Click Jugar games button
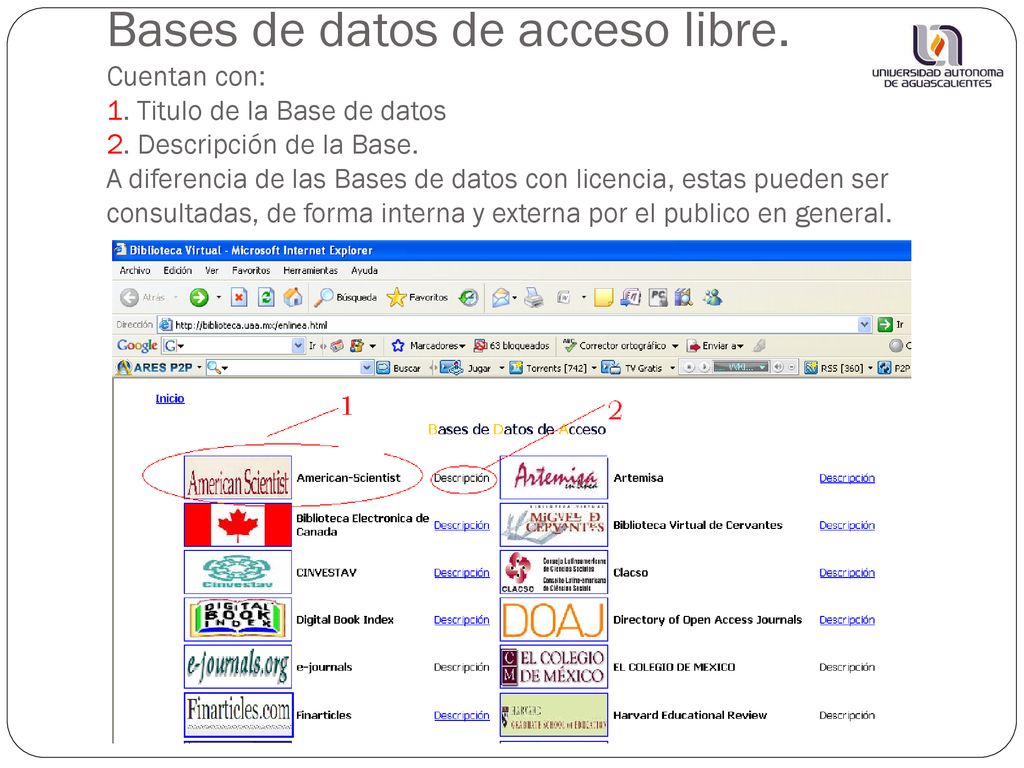The image size is (1024, 768). pos(466,368)
